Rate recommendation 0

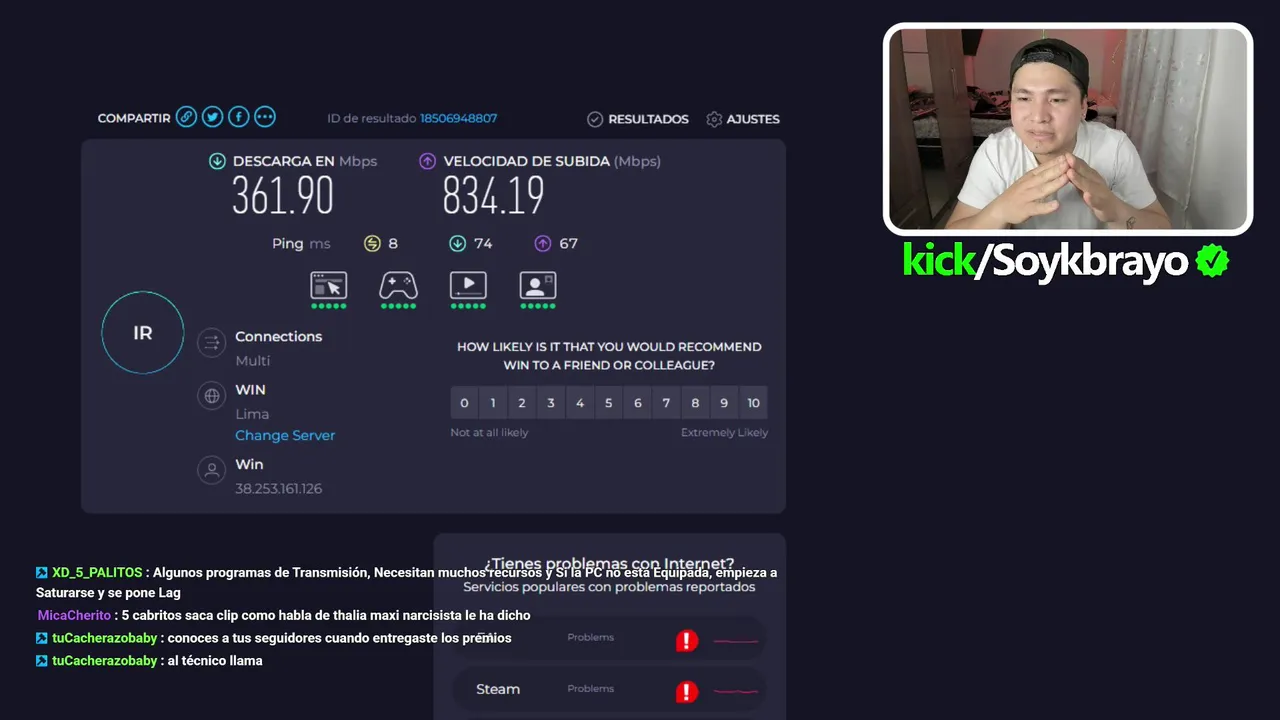point(464,403)
